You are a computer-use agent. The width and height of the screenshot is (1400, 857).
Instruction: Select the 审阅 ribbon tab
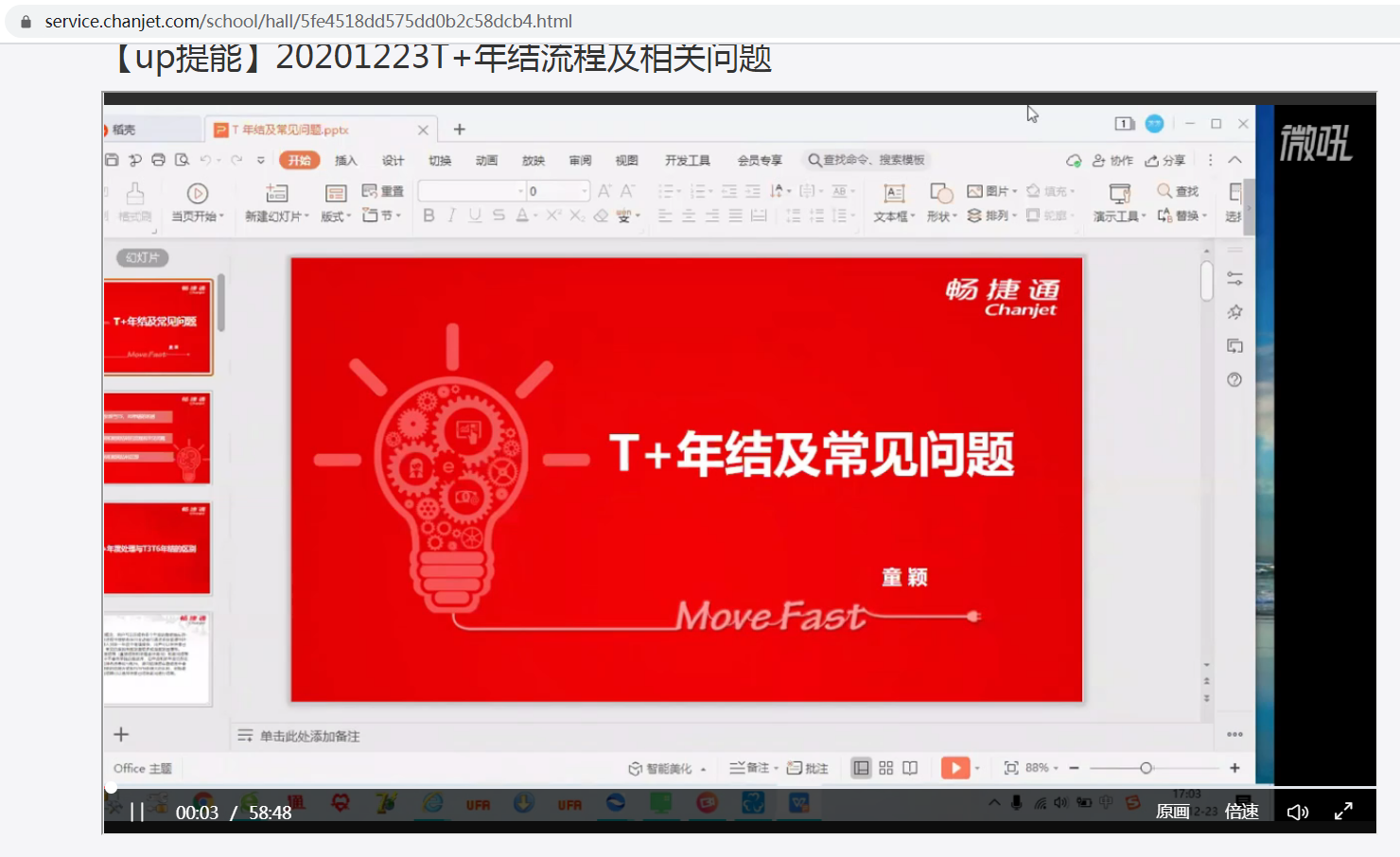click(x=580, y=160)
